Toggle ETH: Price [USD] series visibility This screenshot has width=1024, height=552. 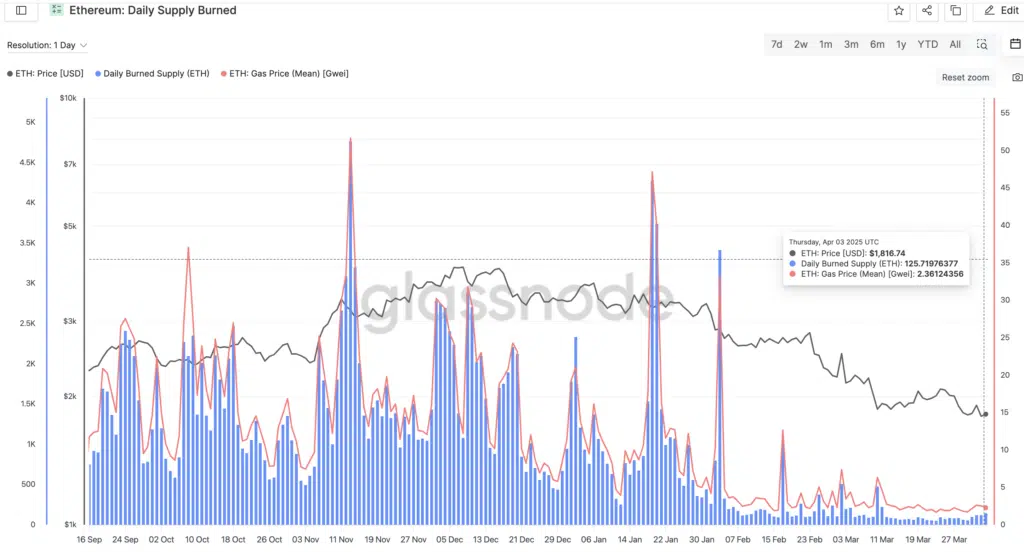coord(46,73)
